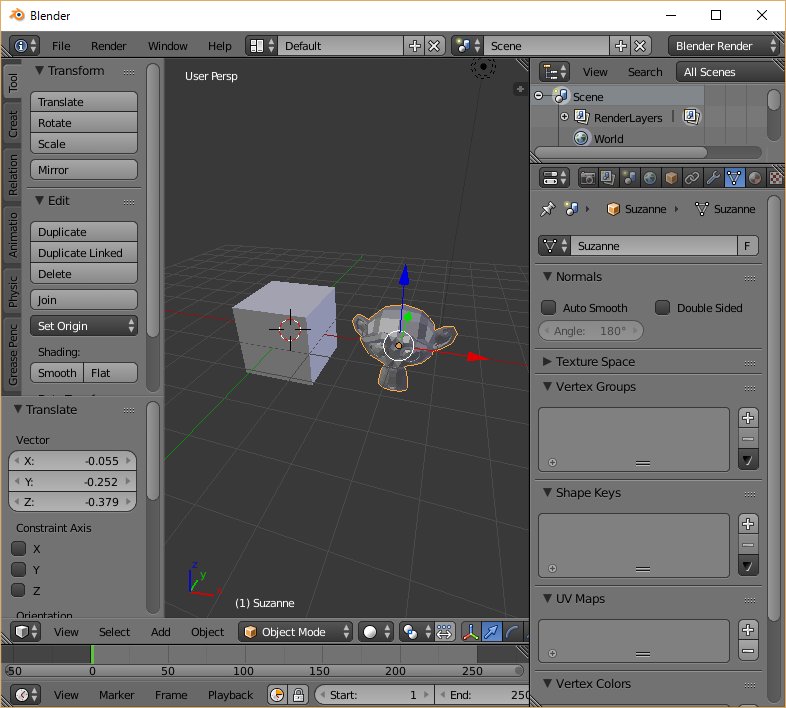
Task: Toggle the 3D manipulator widget button
Action: [470, 632]
